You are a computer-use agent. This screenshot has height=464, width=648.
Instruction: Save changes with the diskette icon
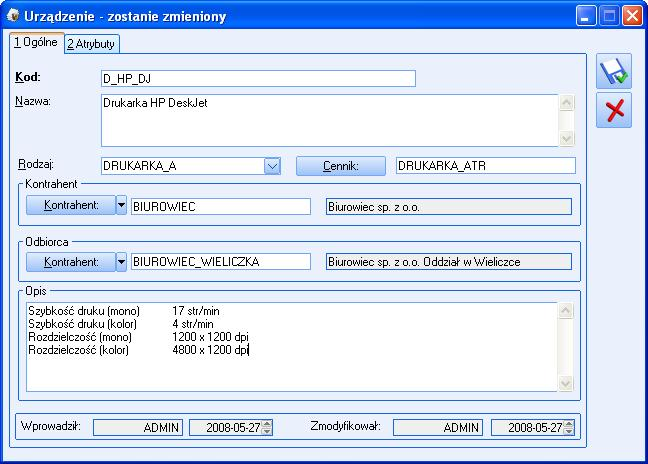pyautogui.click(x=614, y=71)
